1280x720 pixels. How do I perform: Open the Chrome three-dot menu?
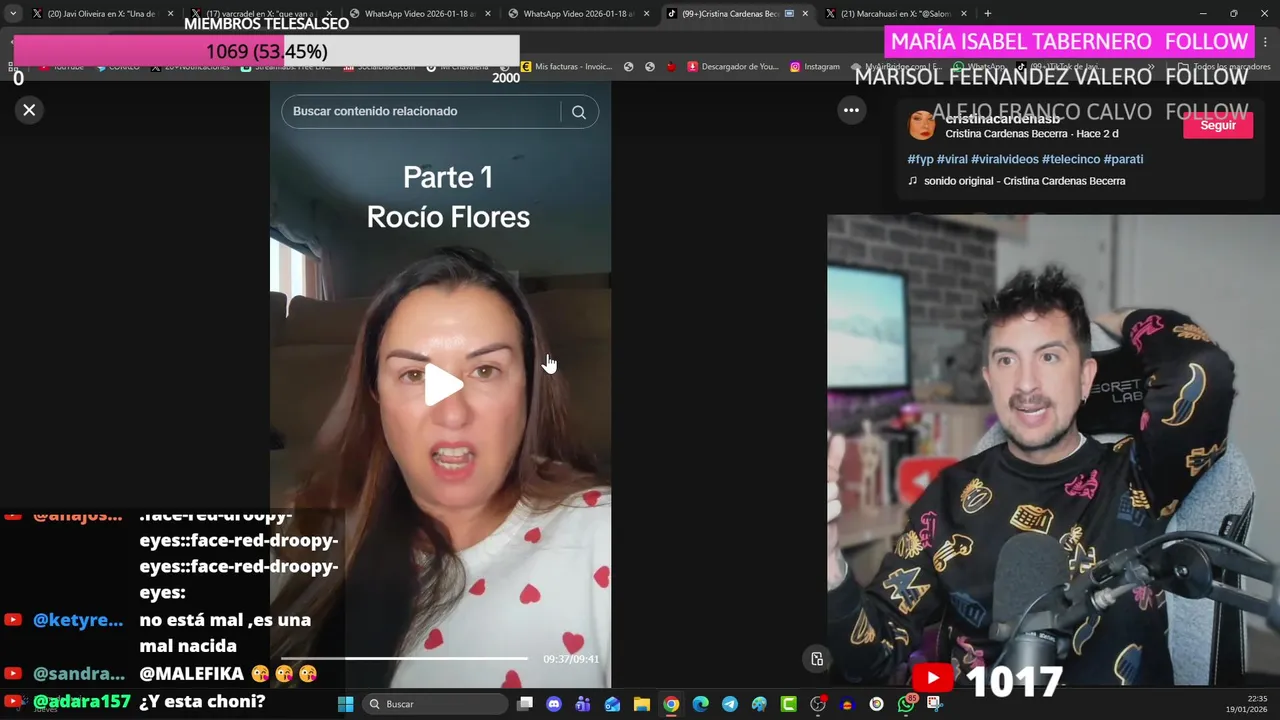(x=1266, y=42)
